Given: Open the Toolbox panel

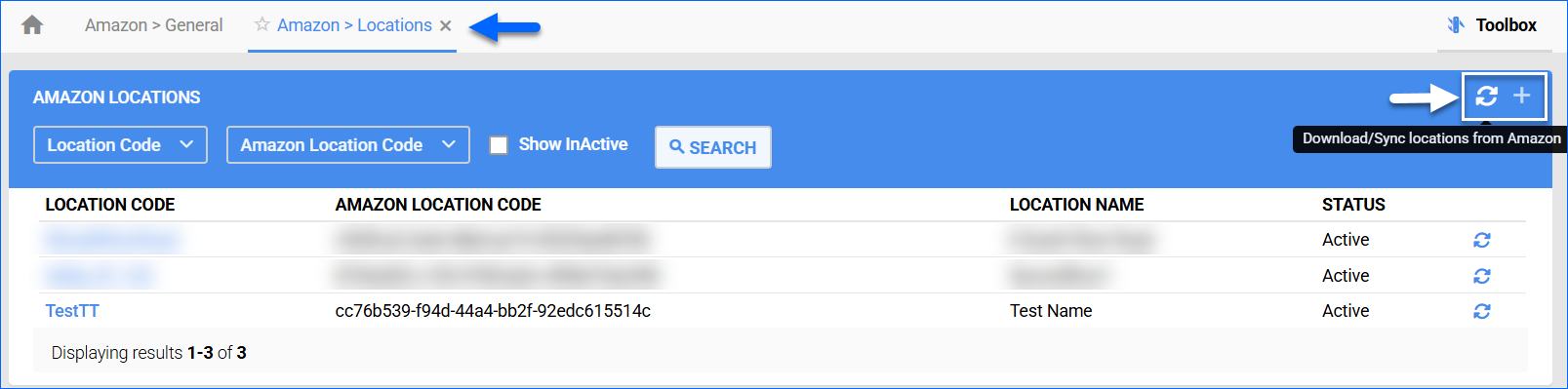Looking at the screenshot, I should click(1492, 25).
